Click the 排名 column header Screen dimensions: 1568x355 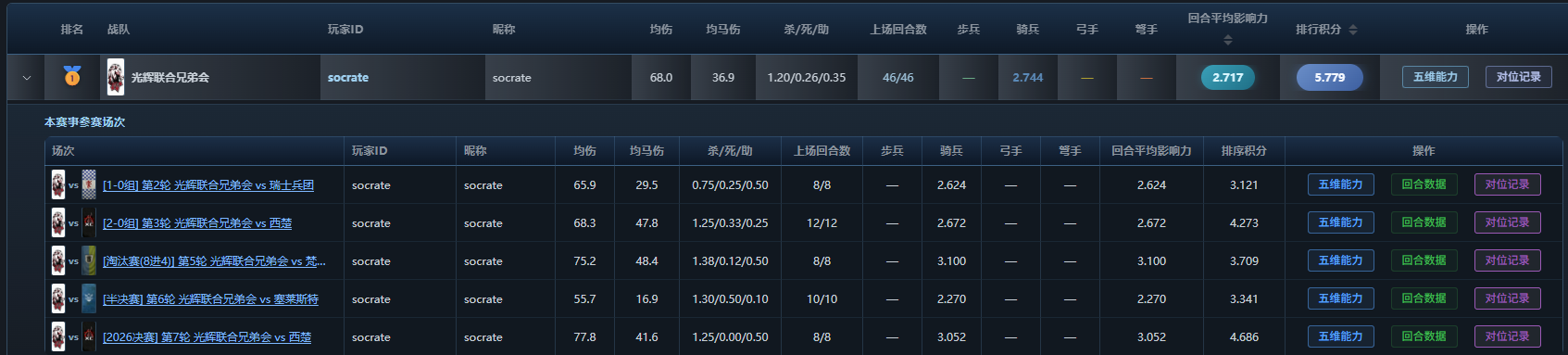72,30
